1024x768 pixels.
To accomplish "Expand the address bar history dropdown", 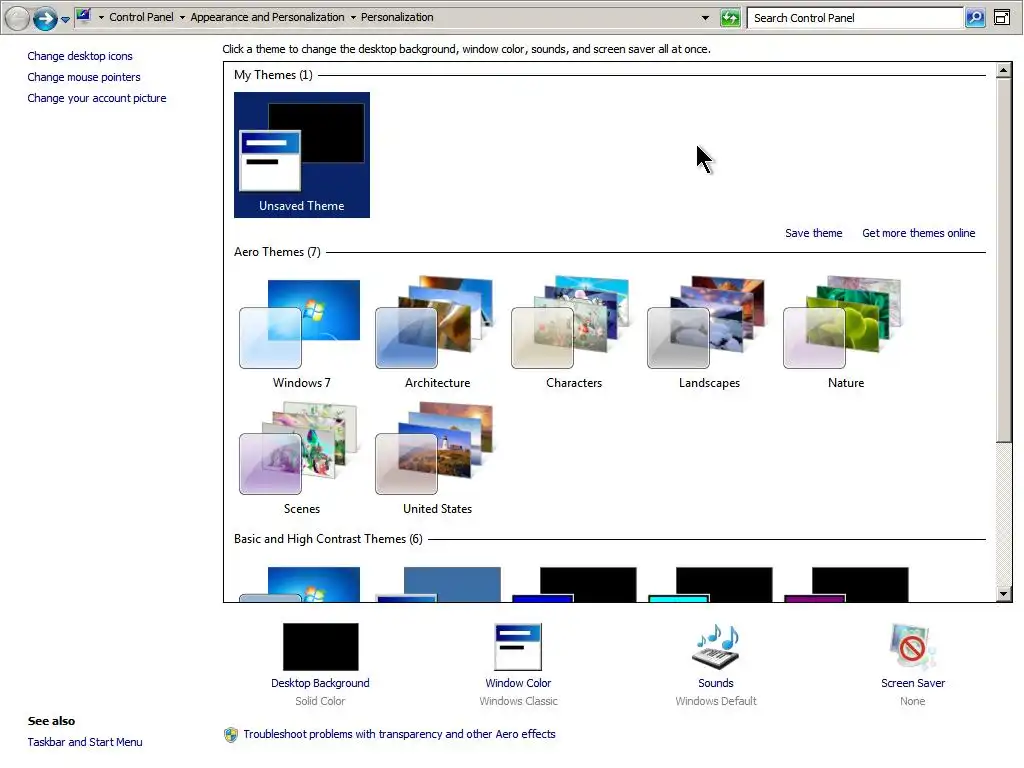I will tap(705, 18).
